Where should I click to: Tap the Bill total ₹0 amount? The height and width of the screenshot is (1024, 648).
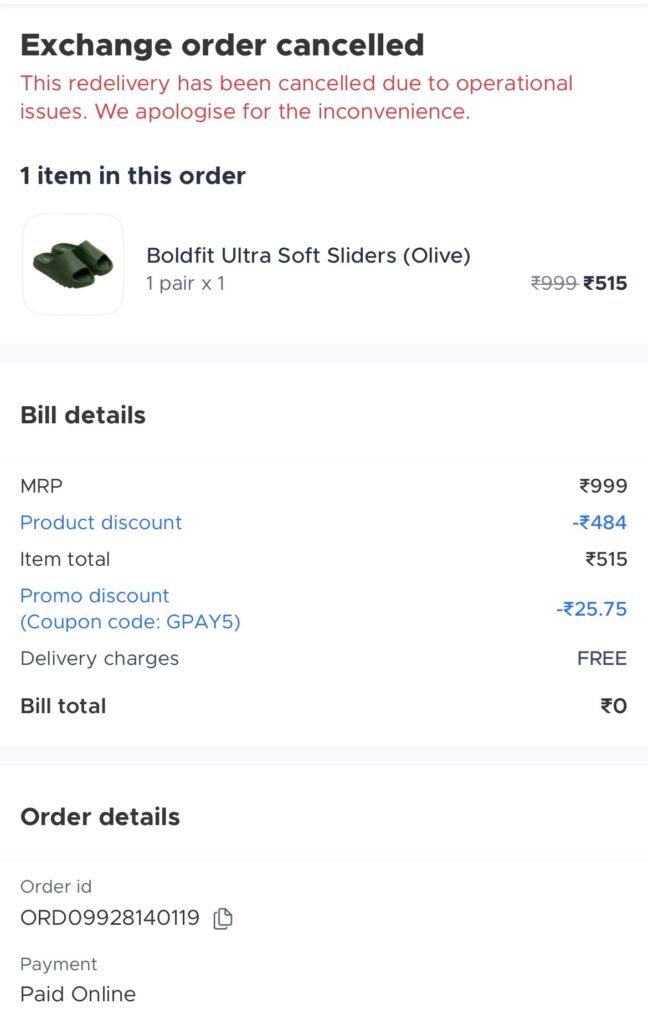(x=613, y=706)
